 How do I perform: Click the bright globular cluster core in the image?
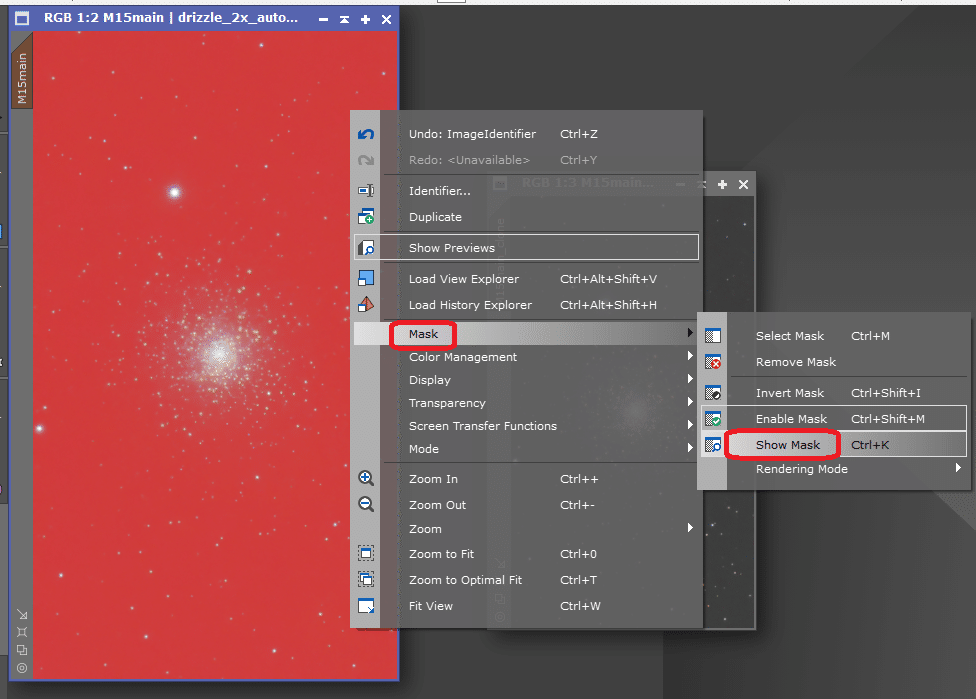click(x=218, y=353)
